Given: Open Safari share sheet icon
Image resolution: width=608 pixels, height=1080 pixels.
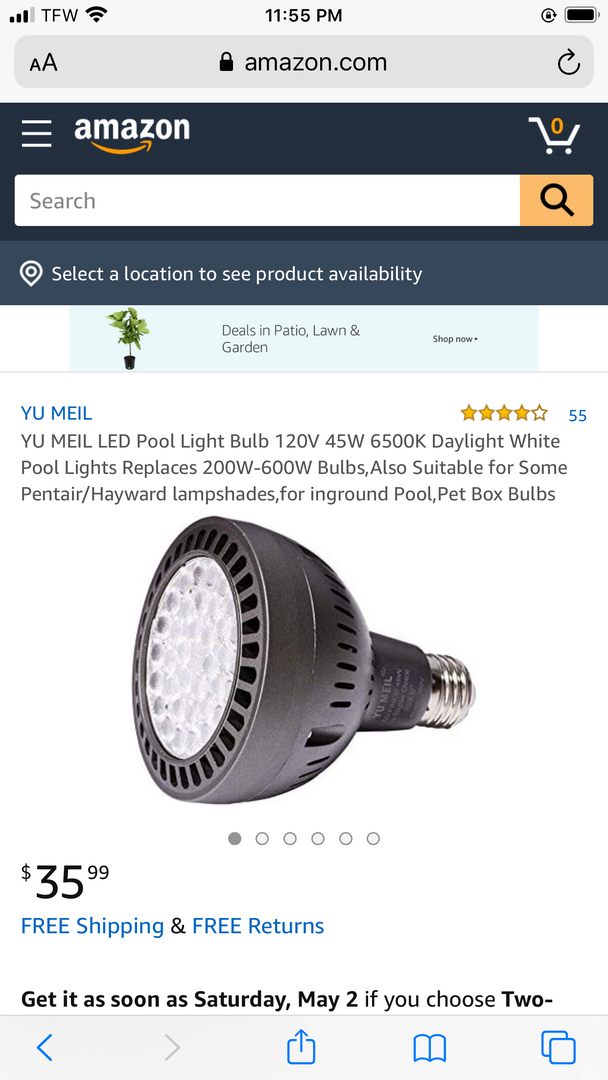Looking at the screenshot, I should pyautogui.click(x=301, y=1048).
